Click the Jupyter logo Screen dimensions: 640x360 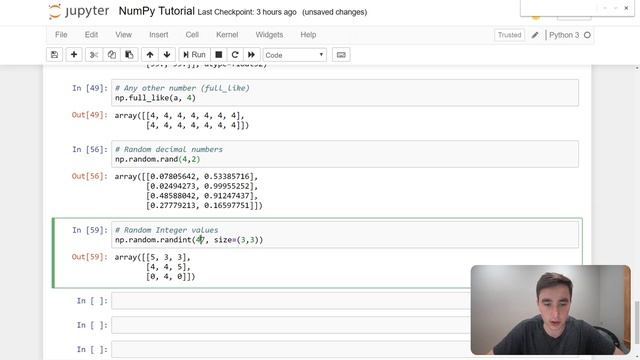click(79, 11)
